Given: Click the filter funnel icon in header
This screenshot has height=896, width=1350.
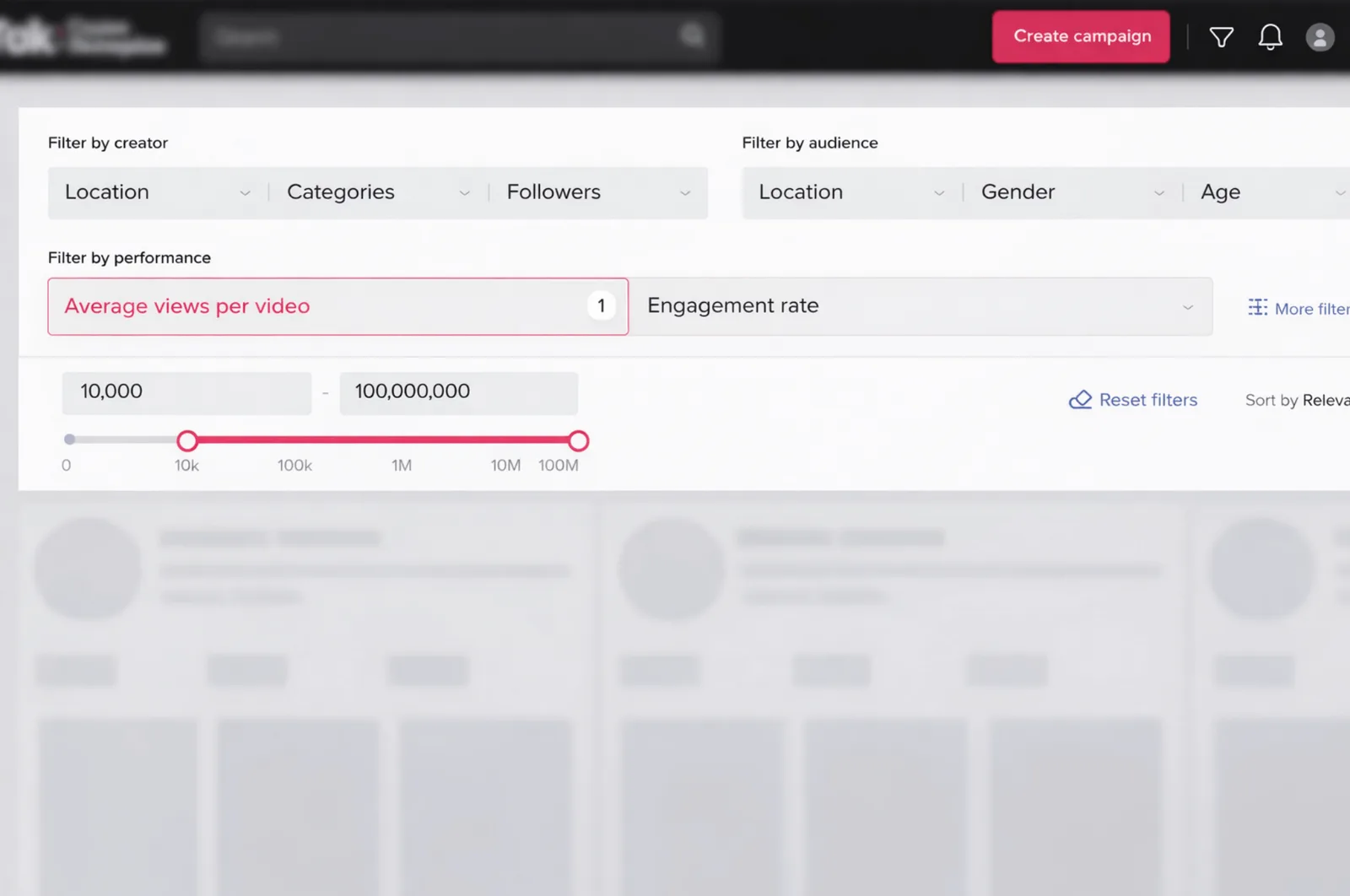Looking at the screenshot, I should click(x=1221, y=37).
